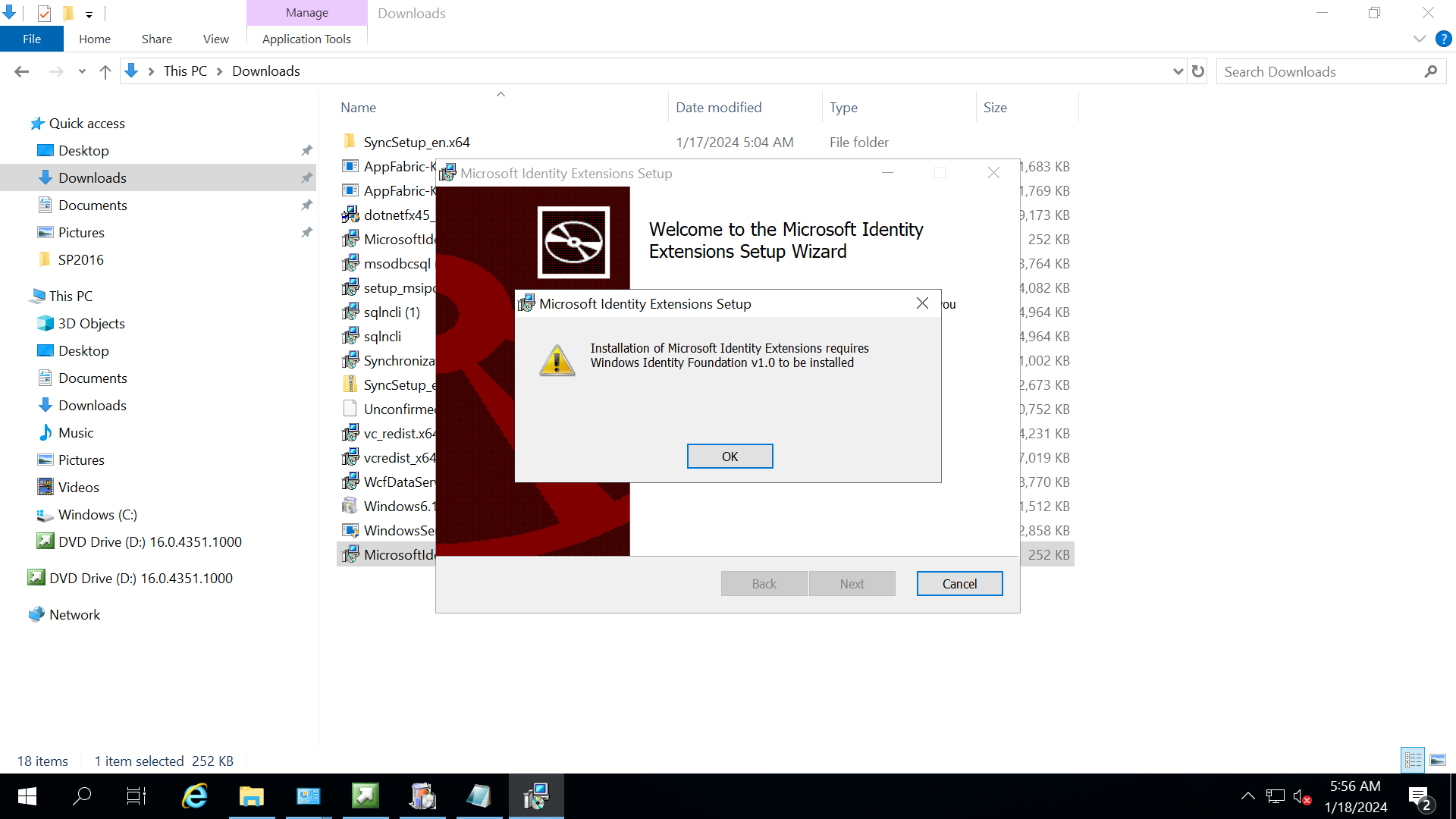
Task: Select the dotnetfx45 installer file icon
Action: 350,215
